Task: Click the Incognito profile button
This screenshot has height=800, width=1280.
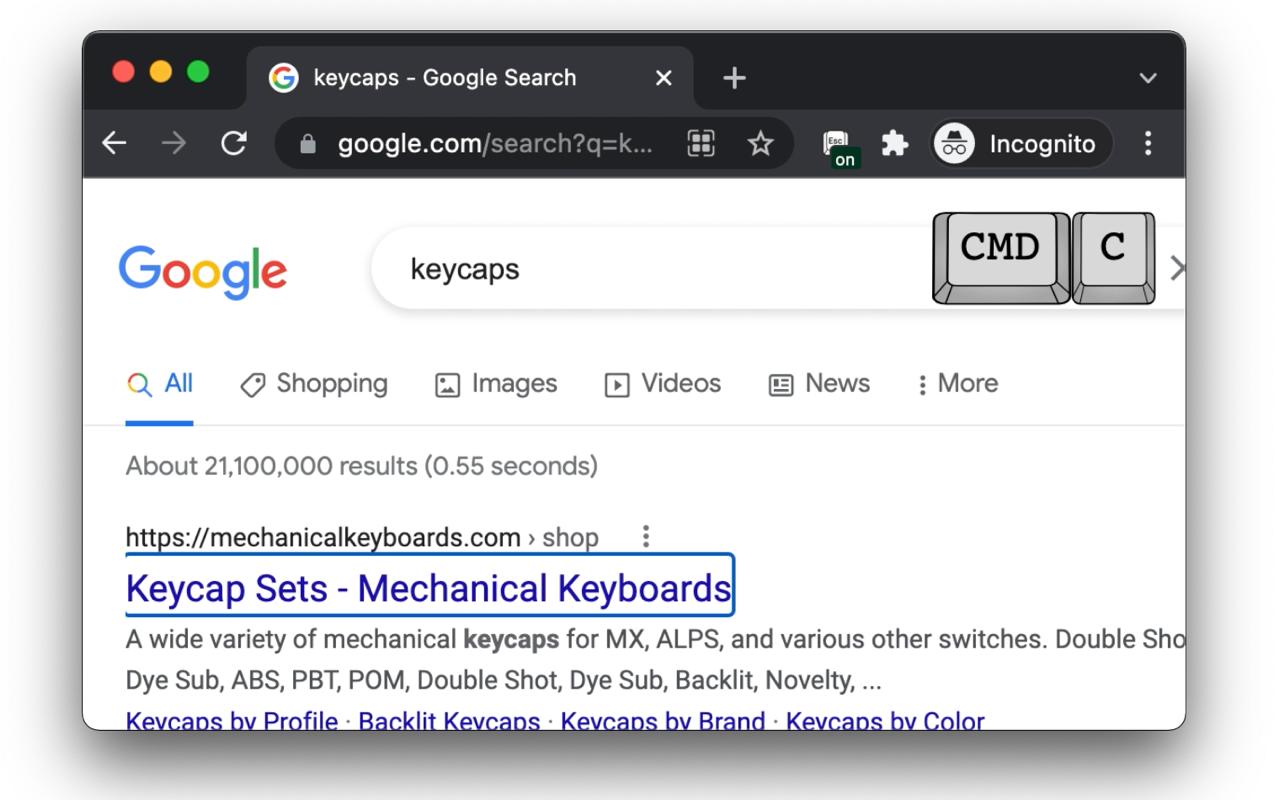Action: pos(1020,144)
